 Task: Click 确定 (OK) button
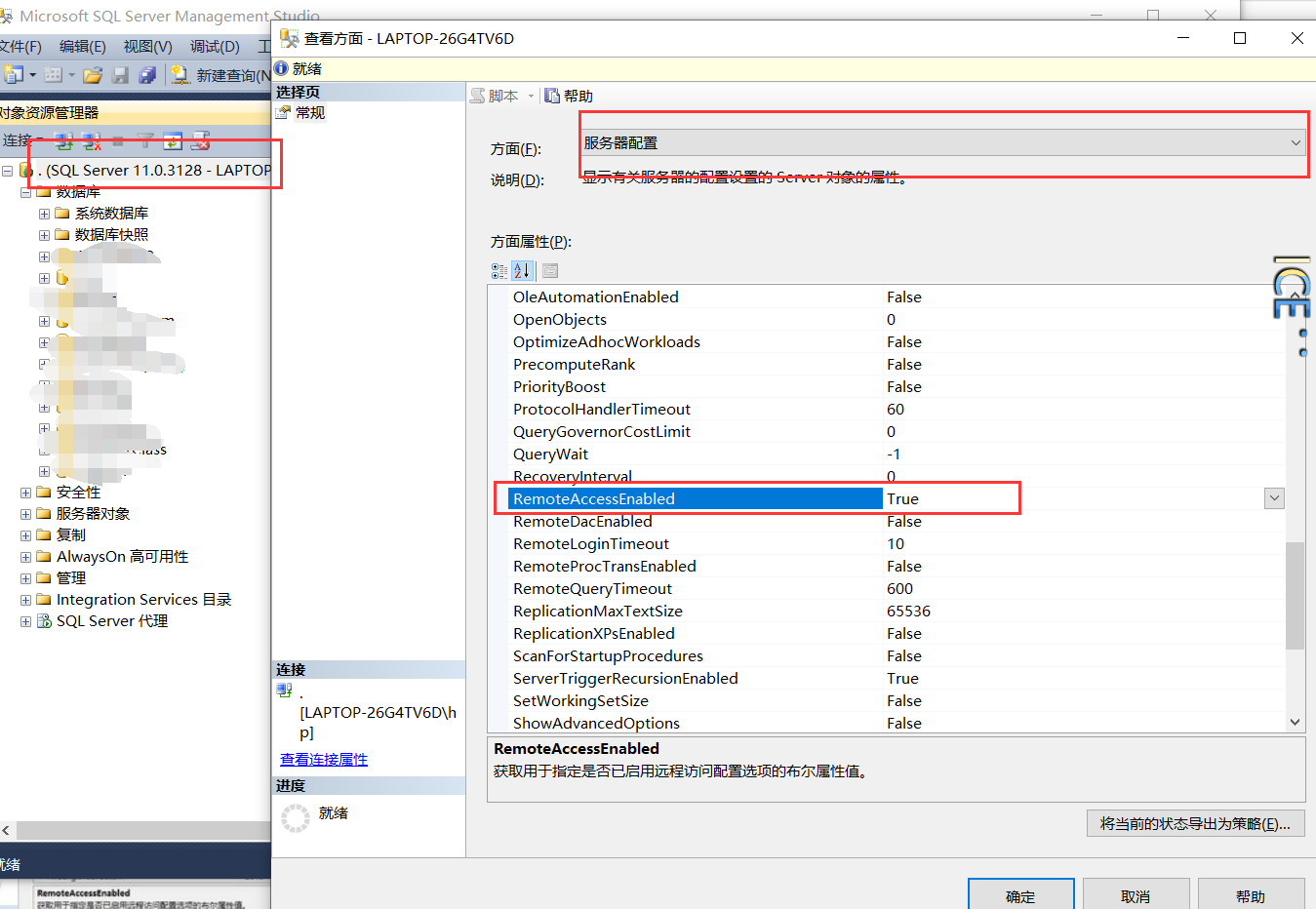[x=1020, y=895]
